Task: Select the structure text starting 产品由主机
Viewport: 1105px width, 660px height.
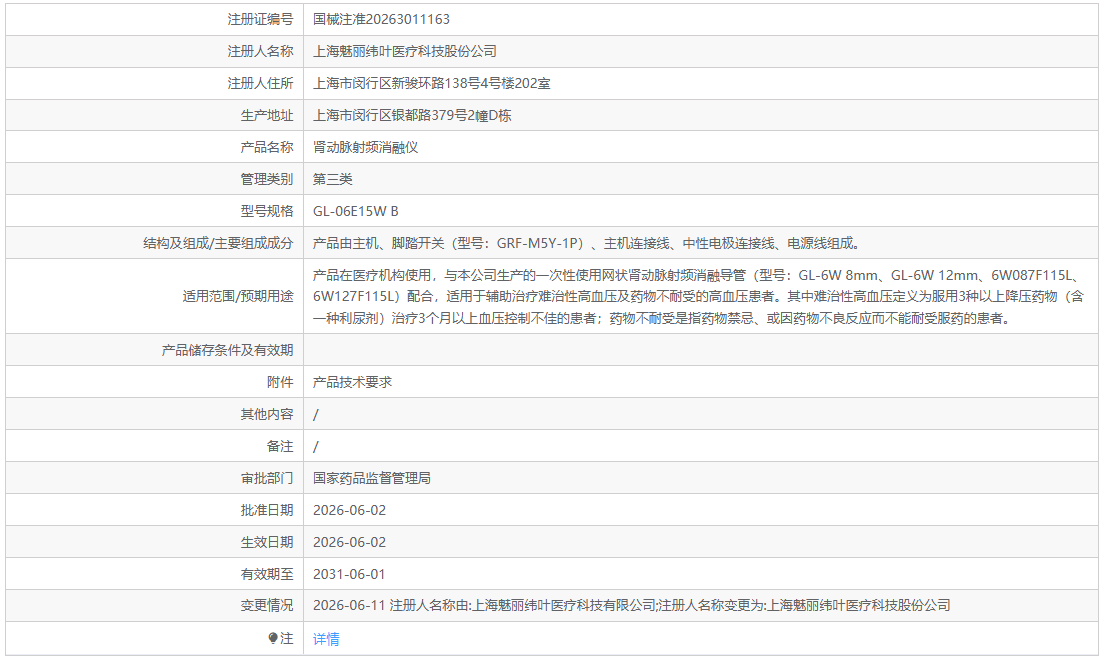Action: click(x=586, y=243)
